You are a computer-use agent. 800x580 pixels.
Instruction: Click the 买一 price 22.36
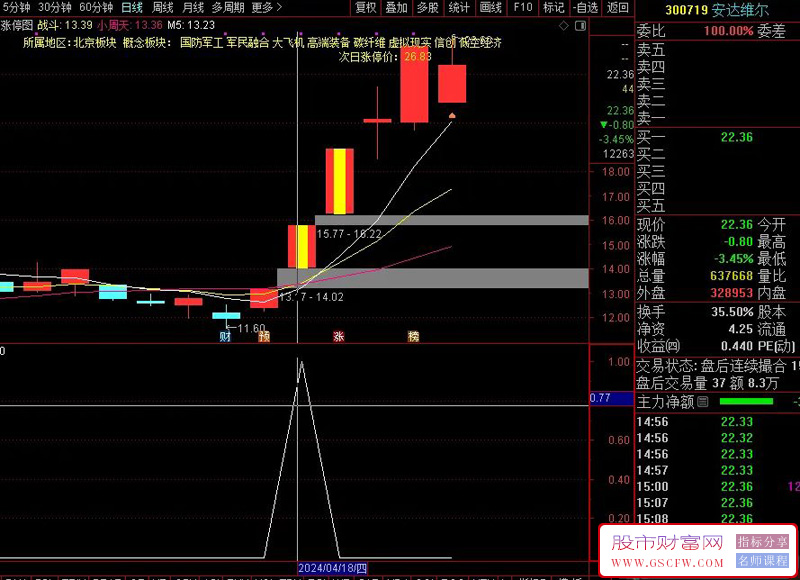[x=736, y=137]
